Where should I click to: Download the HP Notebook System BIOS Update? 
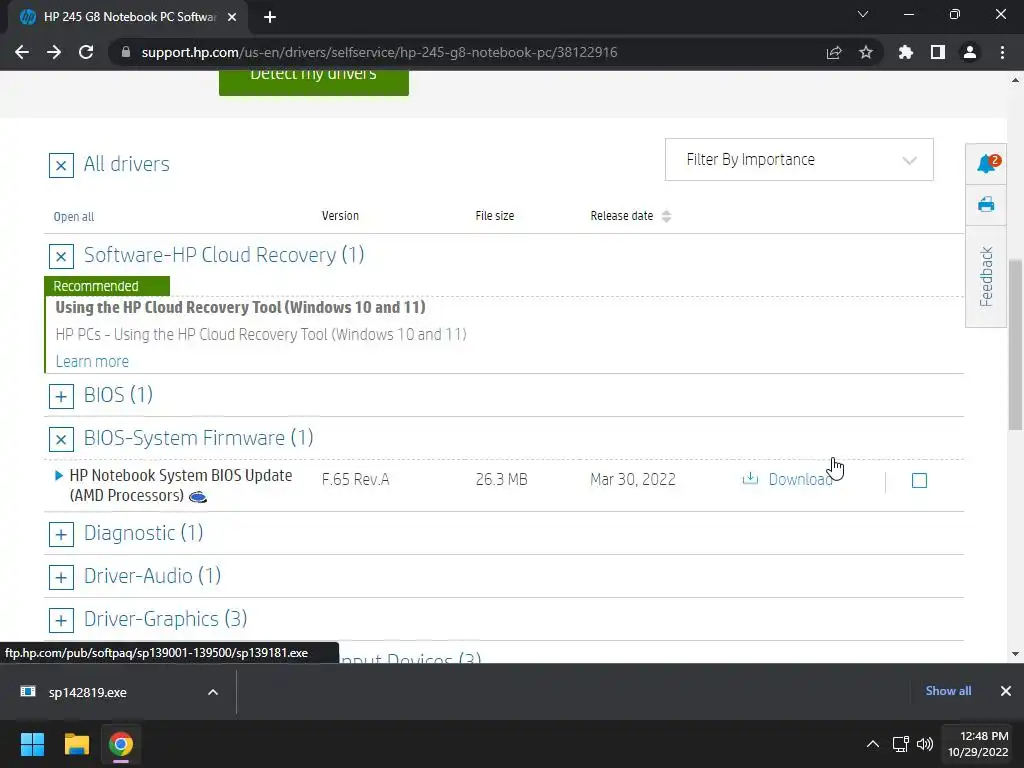[800, 479]
